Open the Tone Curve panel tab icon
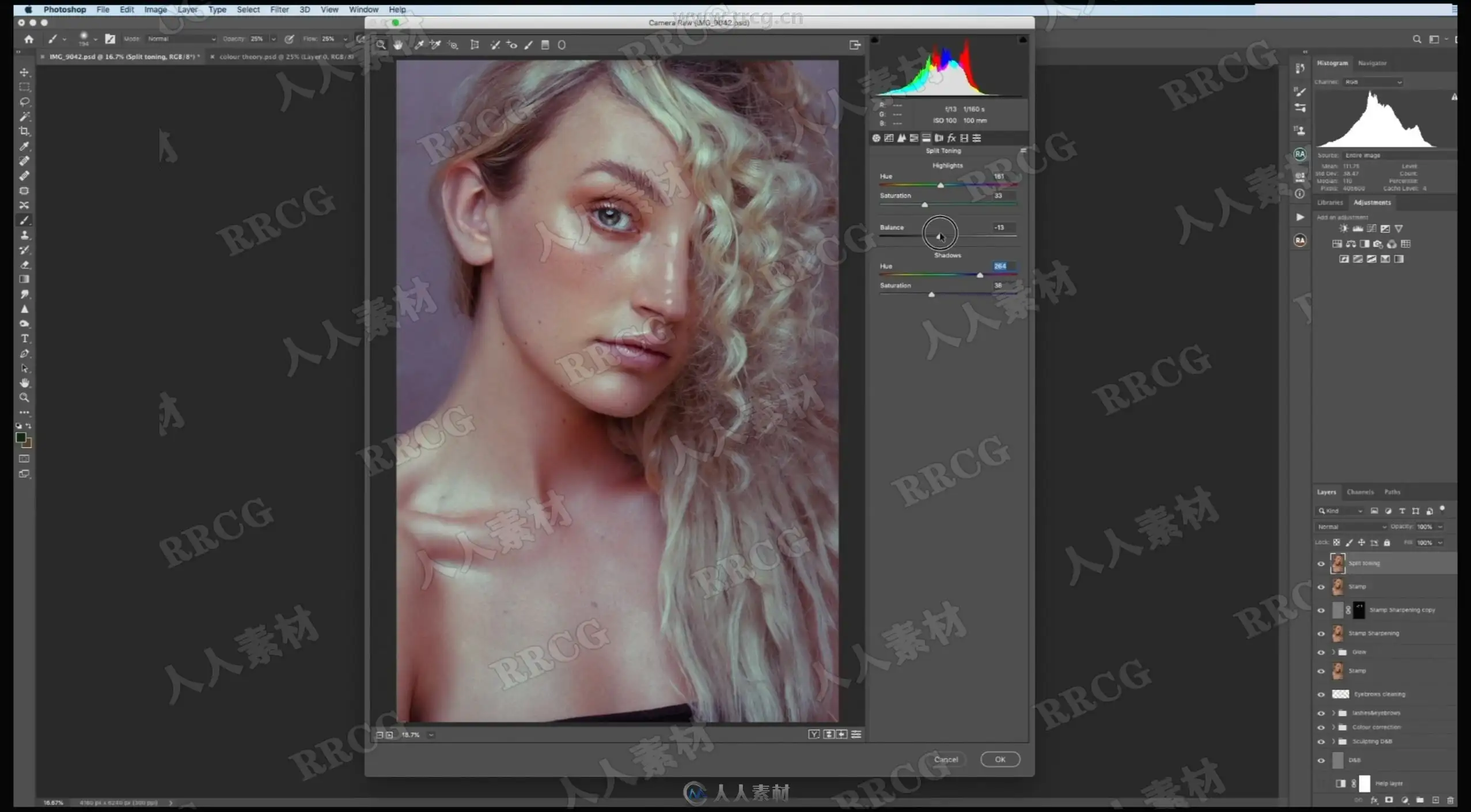Viewport: 1471px width, 812px height. [x=889, y=138]
